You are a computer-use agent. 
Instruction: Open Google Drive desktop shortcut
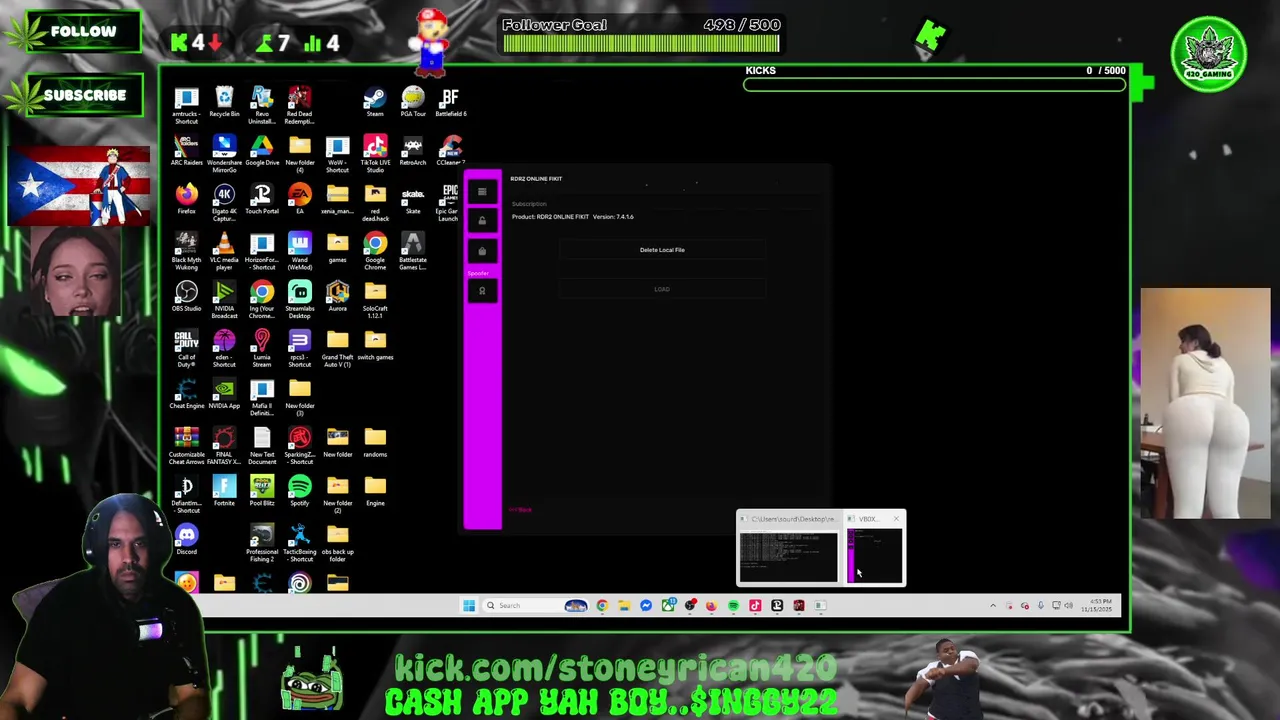click(262, 152)
